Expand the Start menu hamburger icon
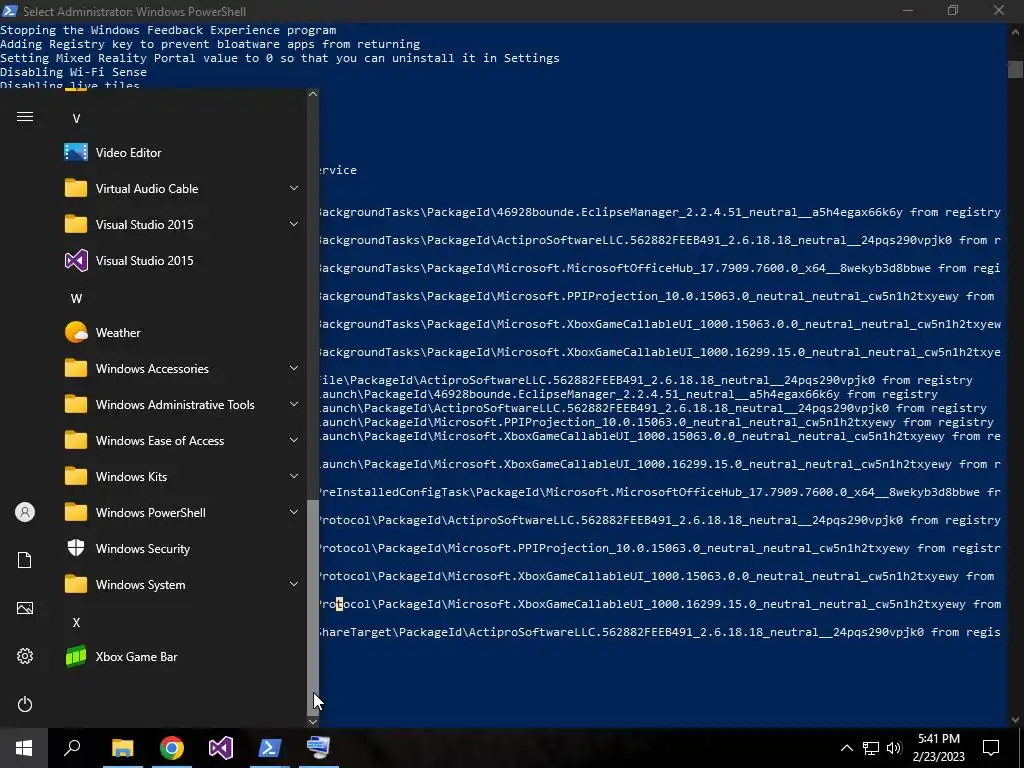This screenshot has height=768, width=1024. pyautogui.click(x=25, y=117)
